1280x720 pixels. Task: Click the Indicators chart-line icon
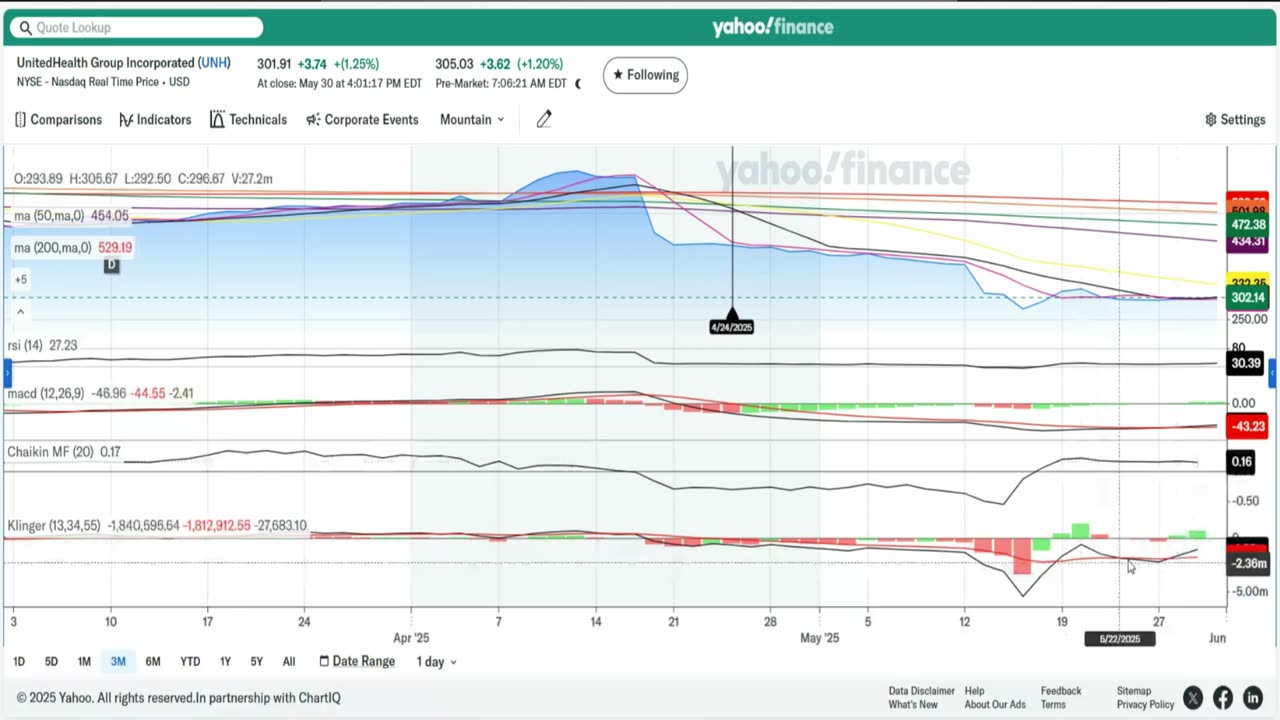pos(126,119)
